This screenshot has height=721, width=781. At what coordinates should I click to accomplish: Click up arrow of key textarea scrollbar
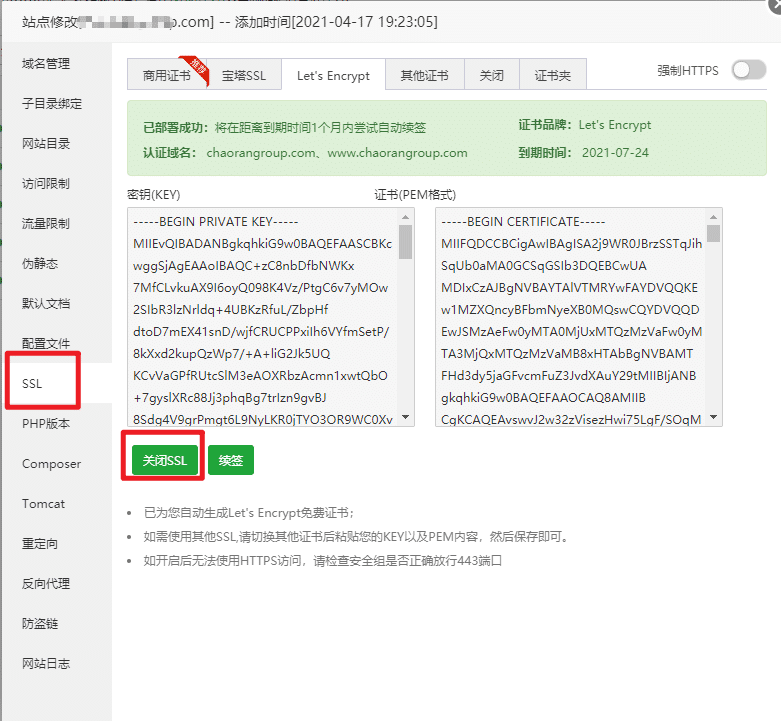click(405, 217)
